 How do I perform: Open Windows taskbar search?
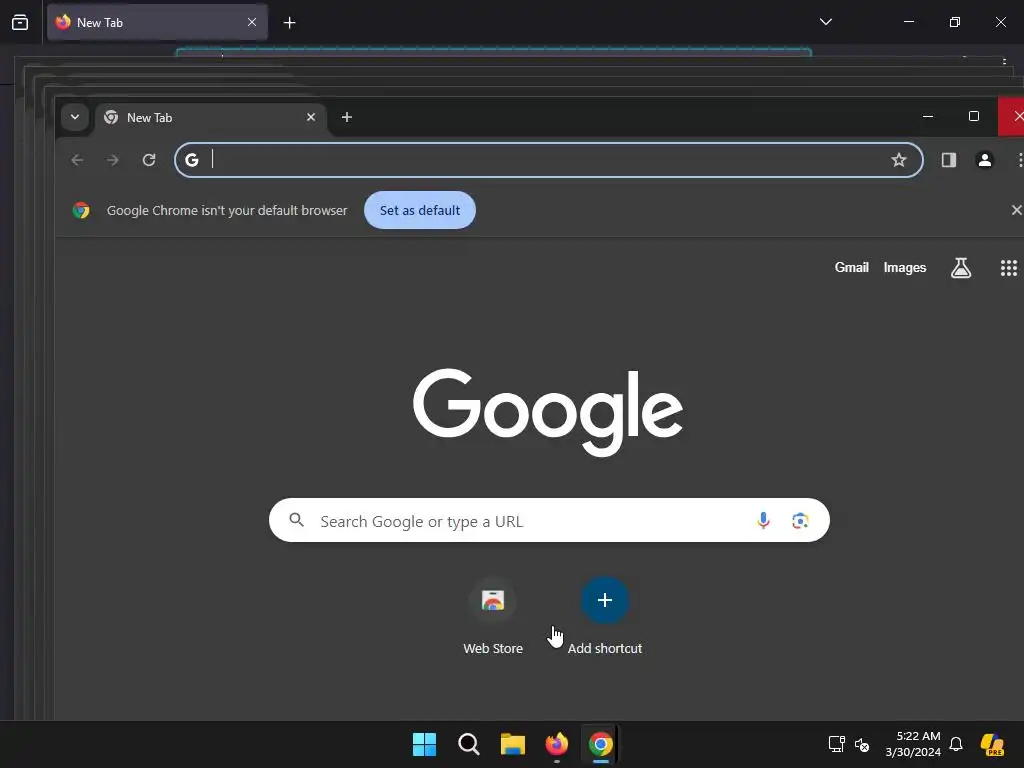click(468, 744)
